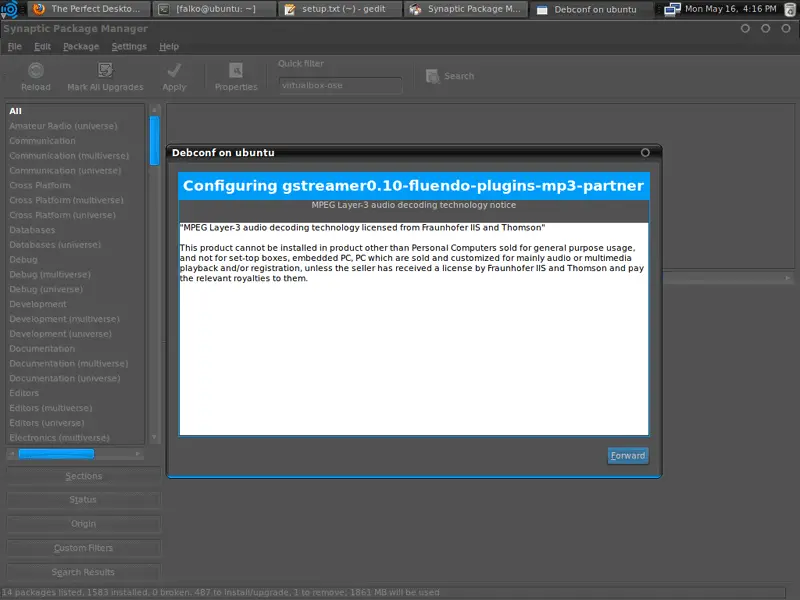This screenshot has height=600, width=800.
Task: Select the Databases category
Action: tap(76, 230)
